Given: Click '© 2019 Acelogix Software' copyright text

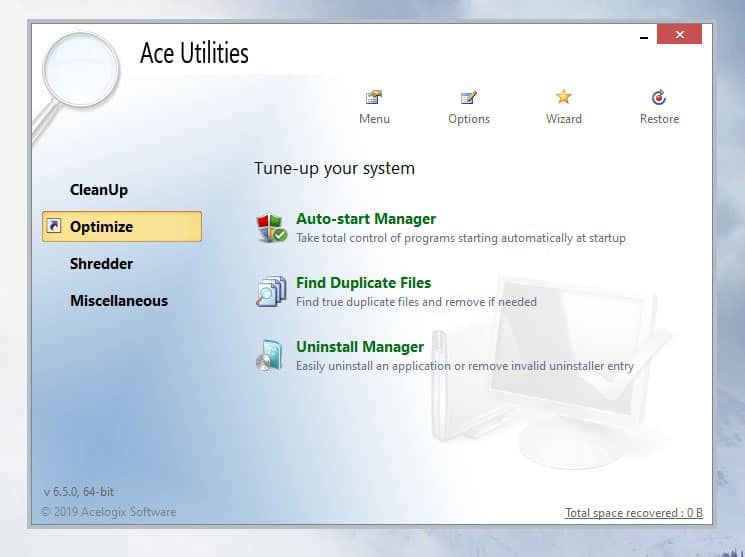Looking at the screenshot, I should 108,512.
